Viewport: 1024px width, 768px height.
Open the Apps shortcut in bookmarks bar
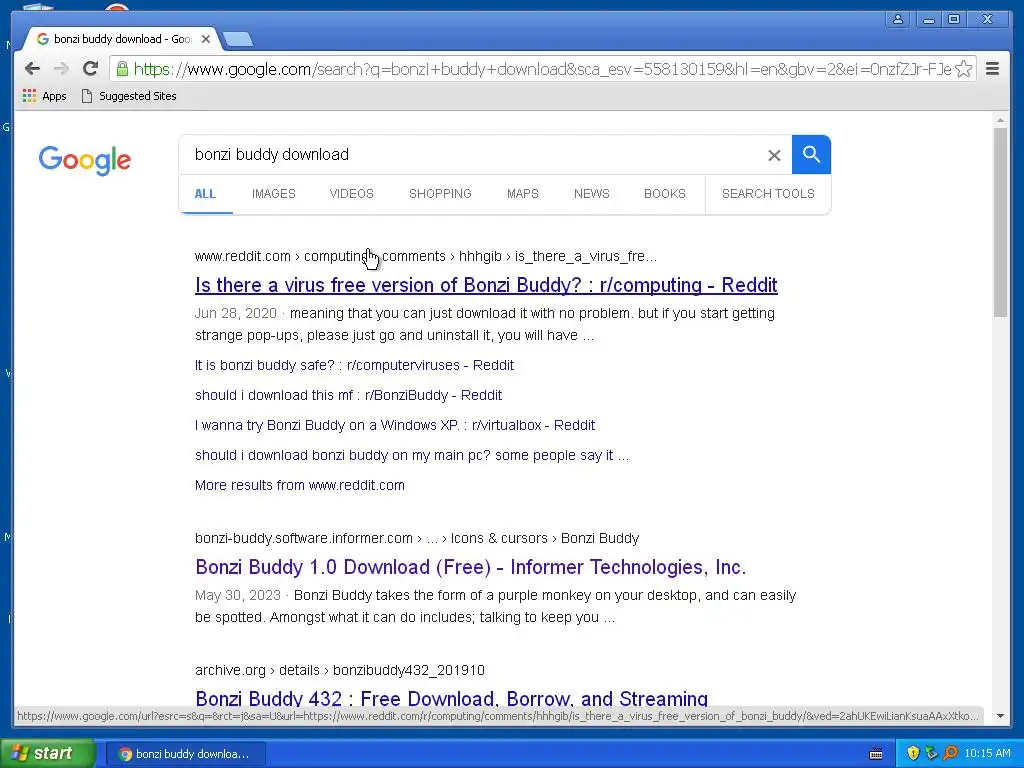44,96
